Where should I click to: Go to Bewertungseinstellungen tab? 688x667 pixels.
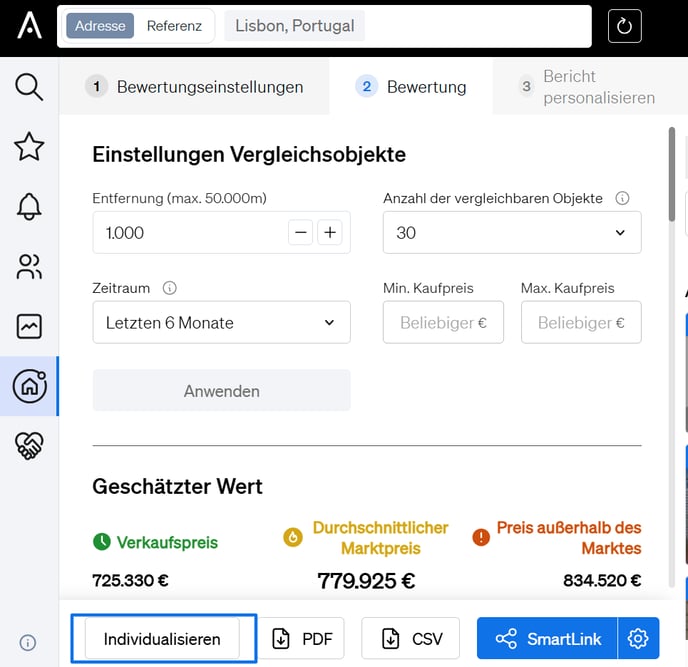click(x=195, y=87)
